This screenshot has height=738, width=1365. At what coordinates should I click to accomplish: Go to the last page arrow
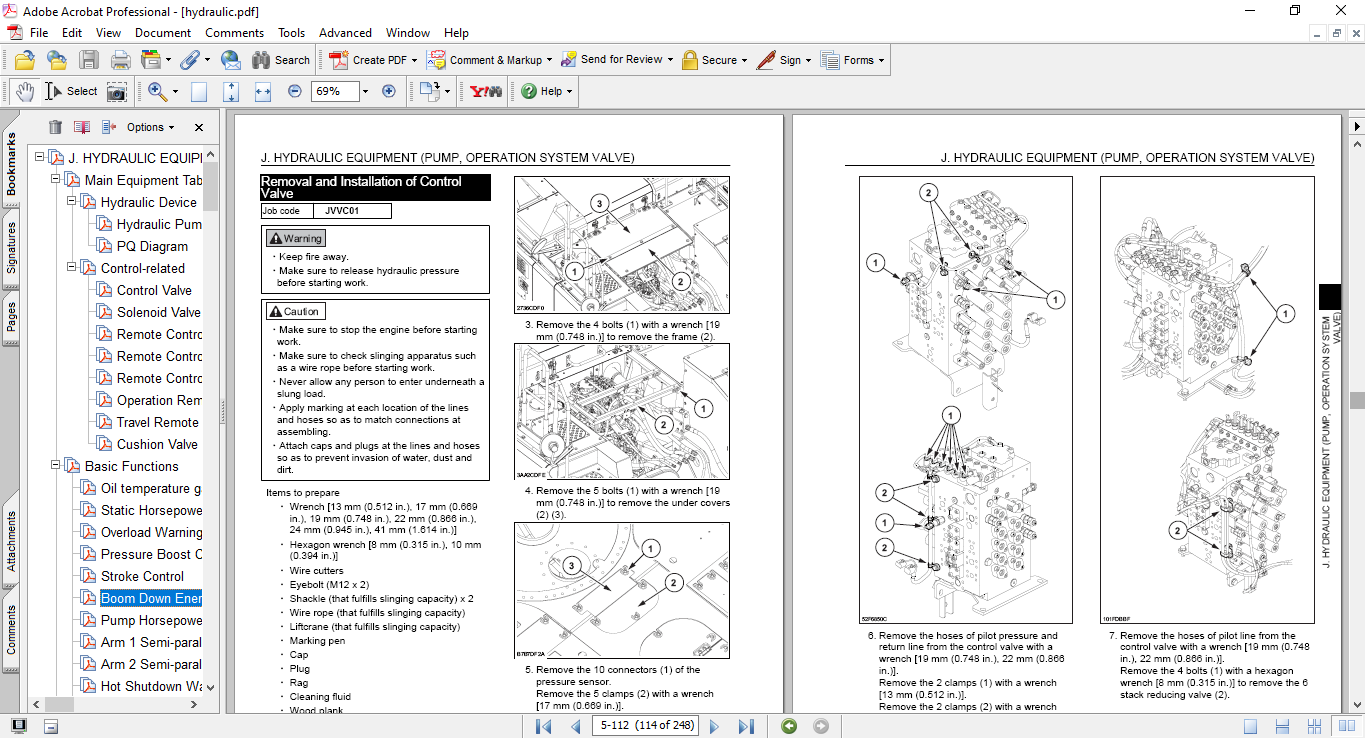[746, 726]
